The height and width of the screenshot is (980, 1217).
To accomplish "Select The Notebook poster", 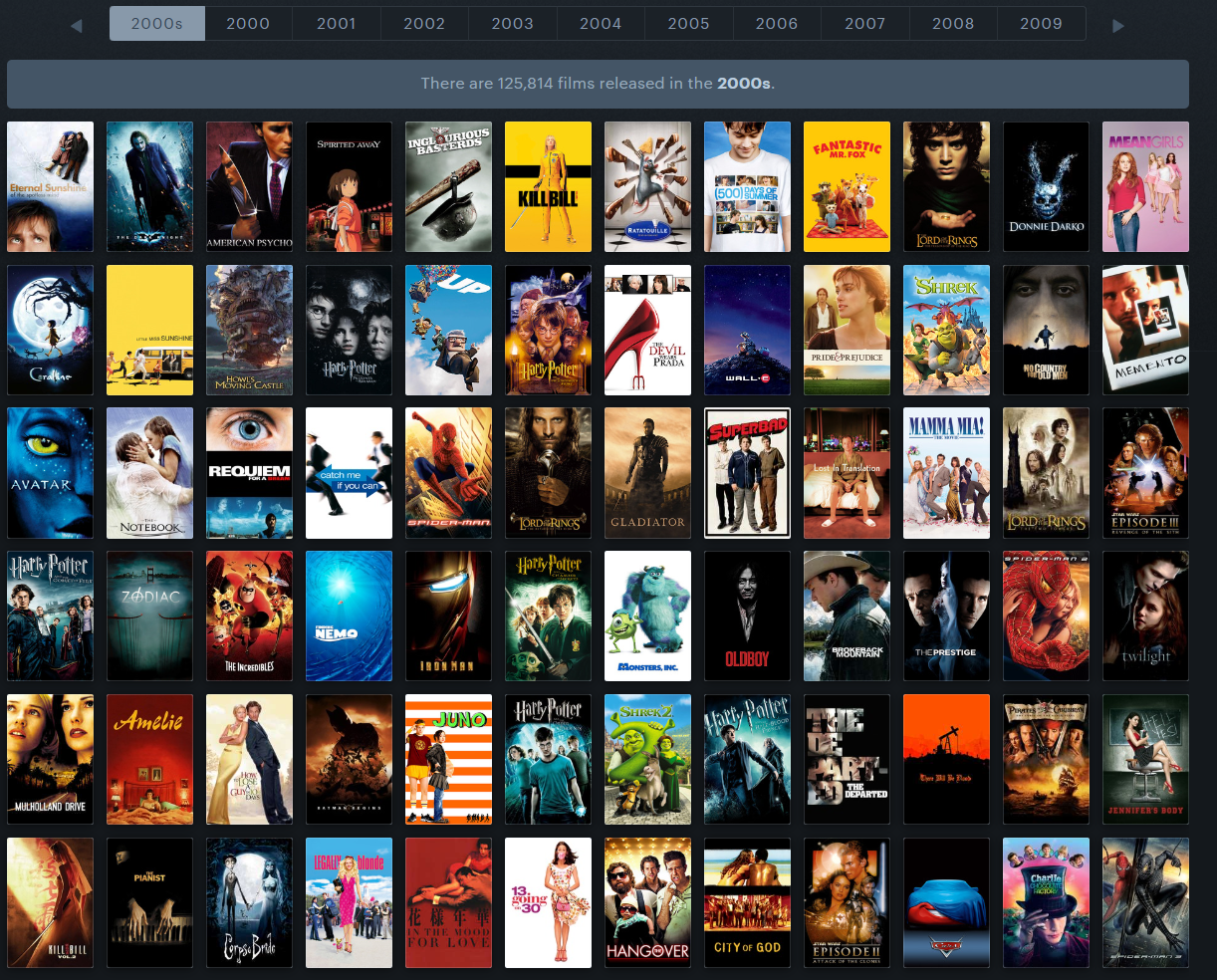I will pos(149,473).
